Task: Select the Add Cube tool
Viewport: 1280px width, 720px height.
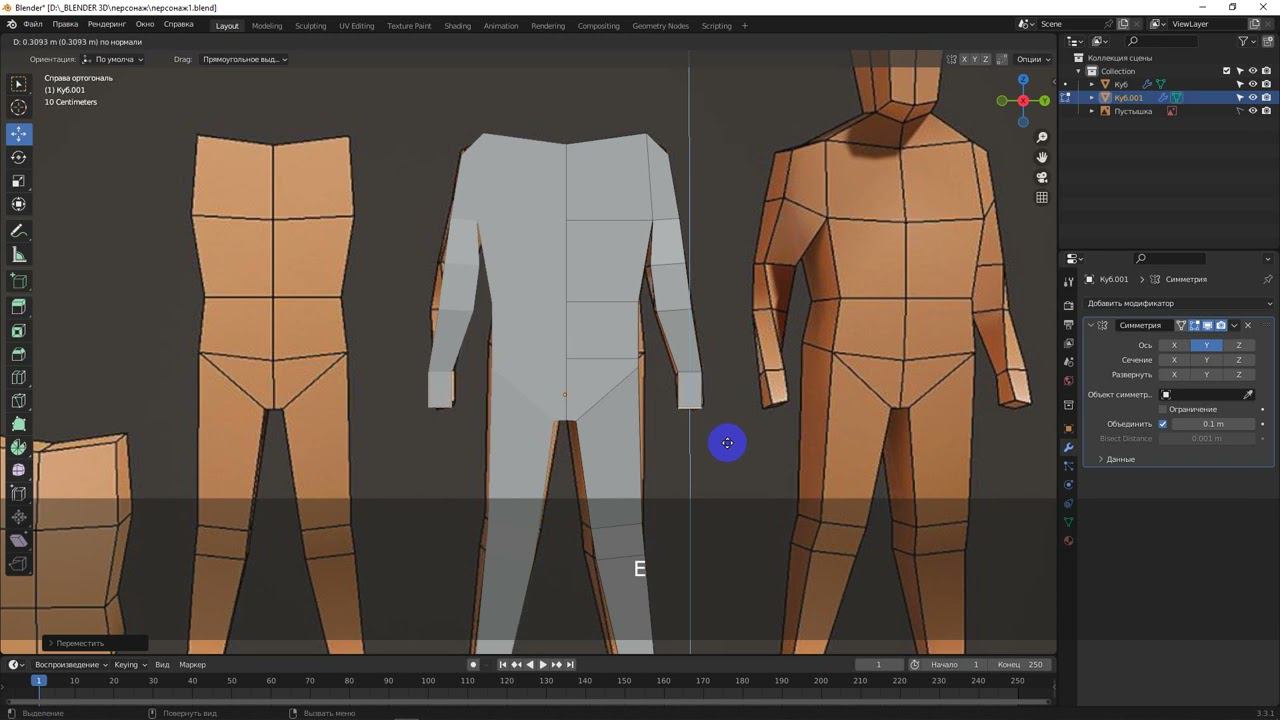Action: [x=19, y=281]
